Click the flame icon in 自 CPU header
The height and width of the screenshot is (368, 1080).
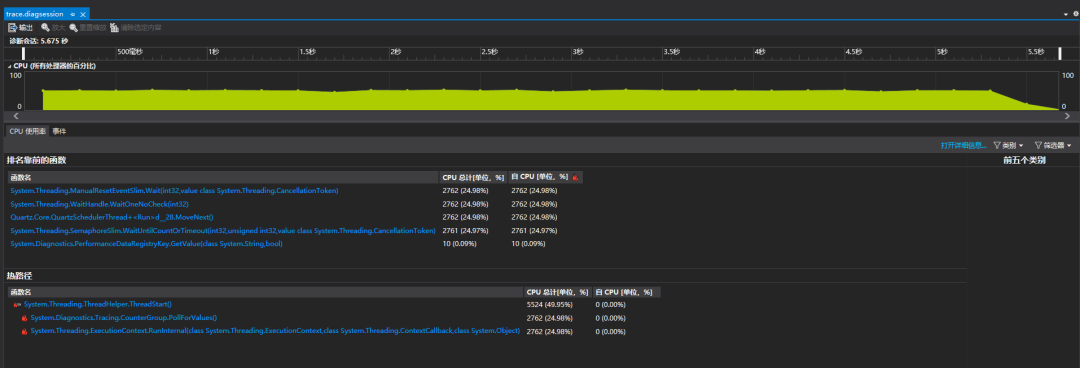[575, 177]
